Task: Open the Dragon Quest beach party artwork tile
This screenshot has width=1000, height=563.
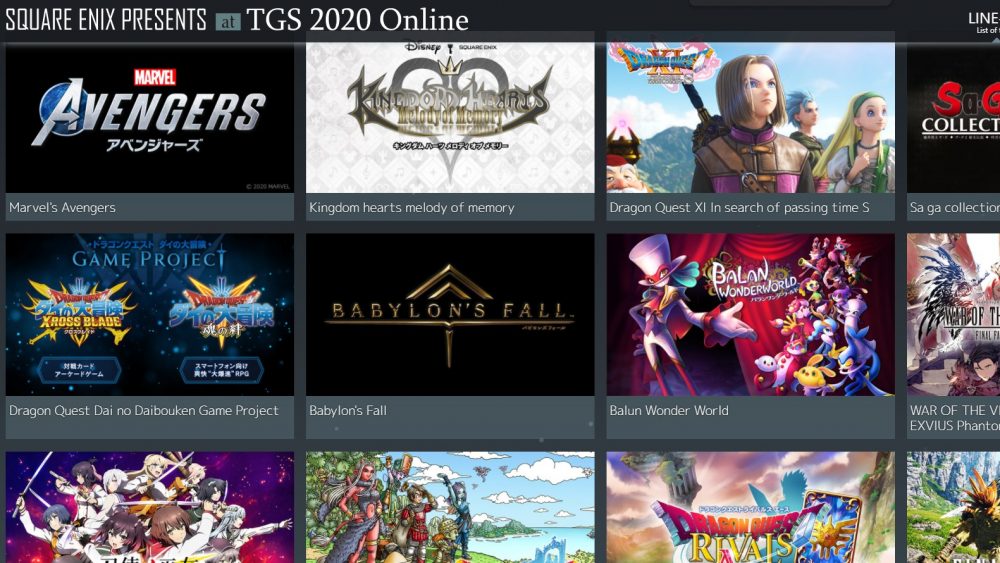Action: pyautogui.click(x=450, y=508)
